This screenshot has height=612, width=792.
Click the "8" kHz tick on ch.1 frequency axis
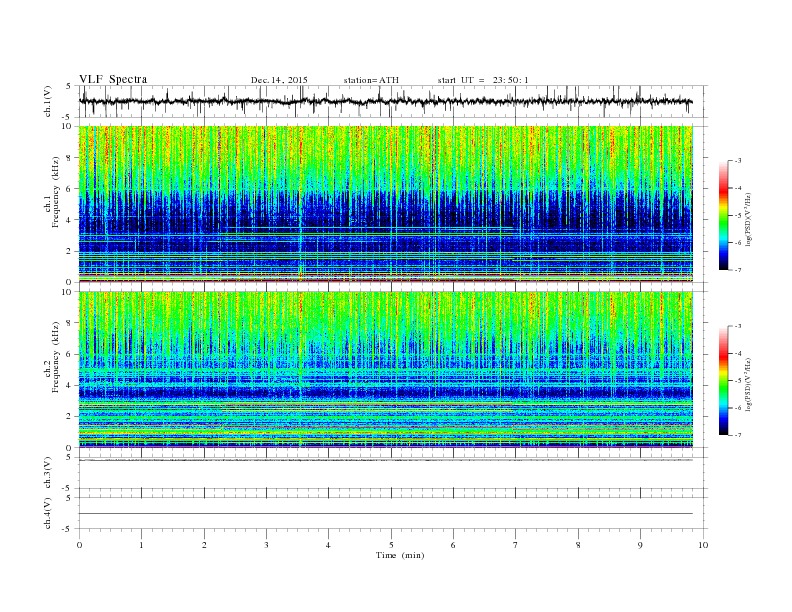pos(69,158)
